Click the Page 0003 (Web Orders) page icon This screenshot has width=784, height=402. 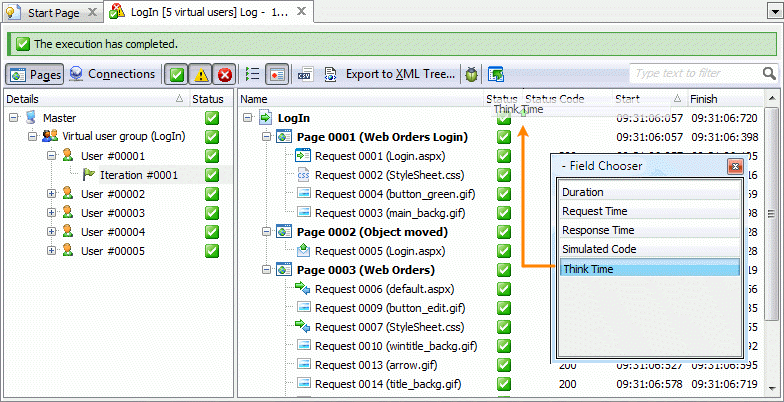[284, 270]
